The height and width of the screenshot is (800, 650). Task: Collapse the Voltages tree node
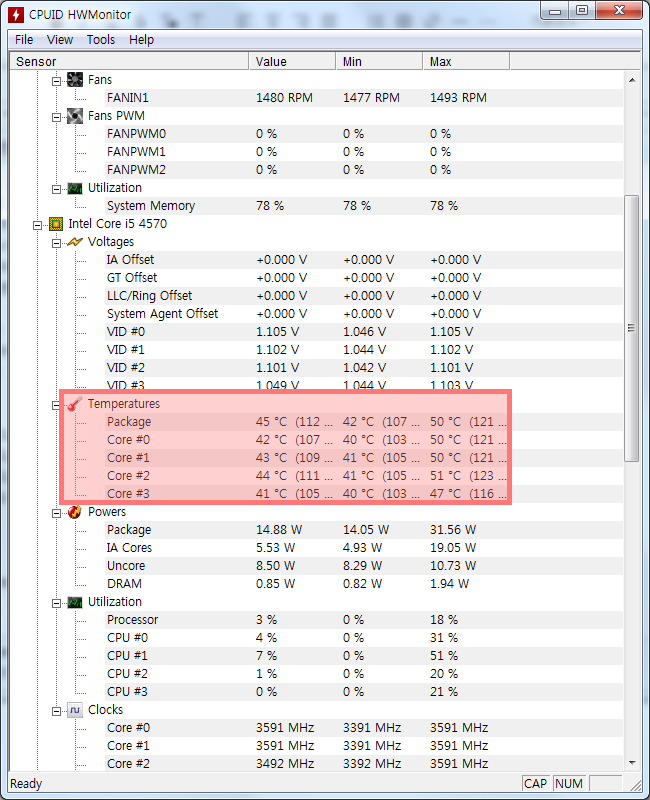coord(56,243)
